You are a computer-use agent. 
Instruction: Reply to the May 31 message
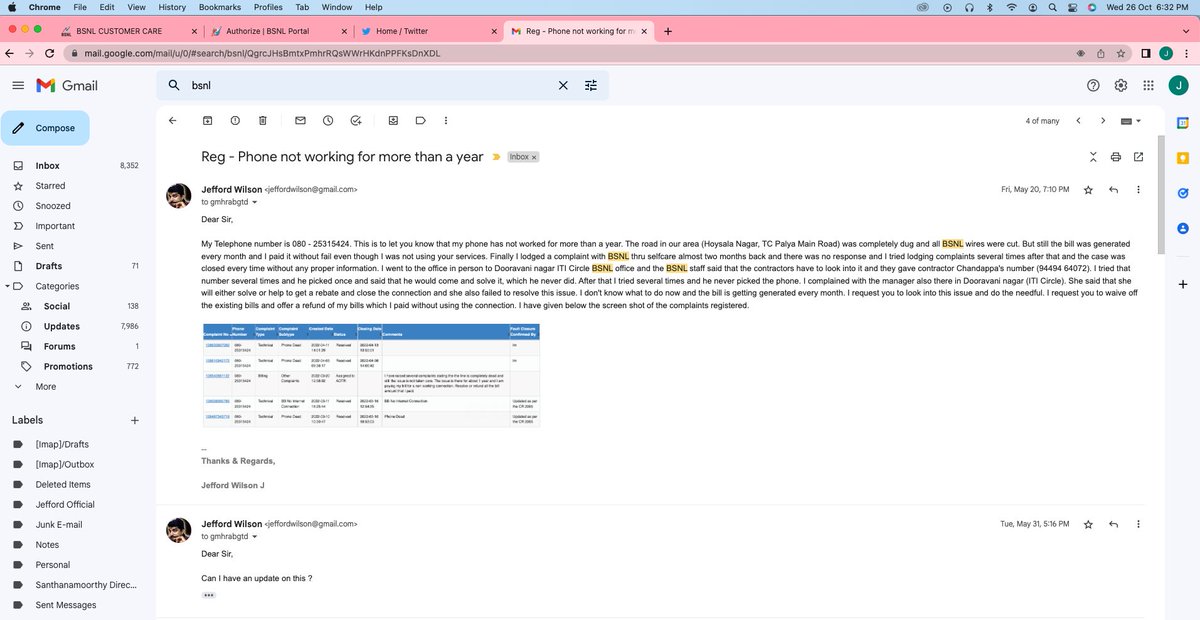click(1113, 524)
